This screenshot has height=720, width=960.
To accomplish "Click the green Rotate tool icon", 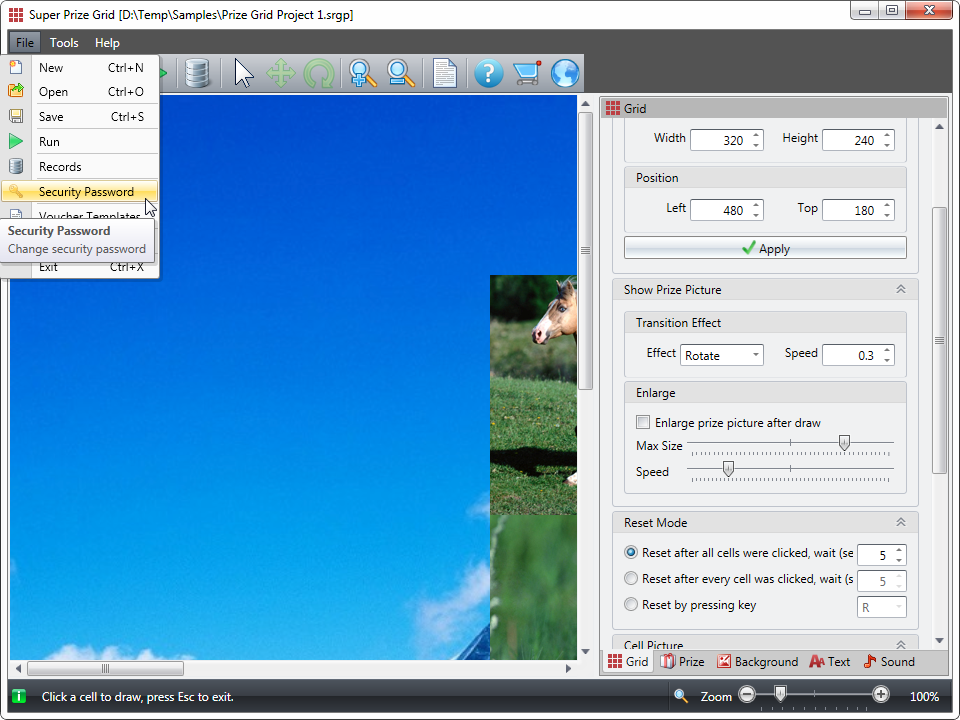I will (318, 73).
